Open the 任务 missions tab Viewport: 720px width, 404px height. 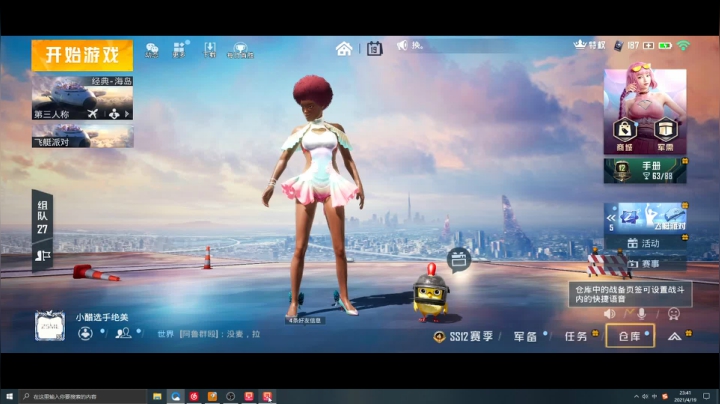(576, 337)
